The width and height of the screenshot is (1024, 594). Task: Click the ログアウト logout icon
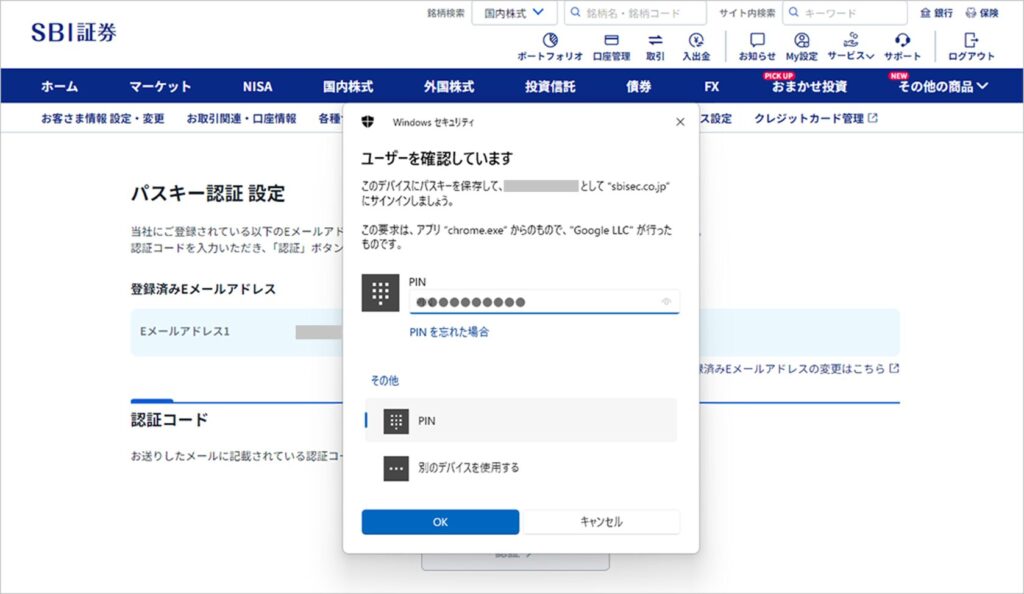pyautogui.click(x=971, y=46)
